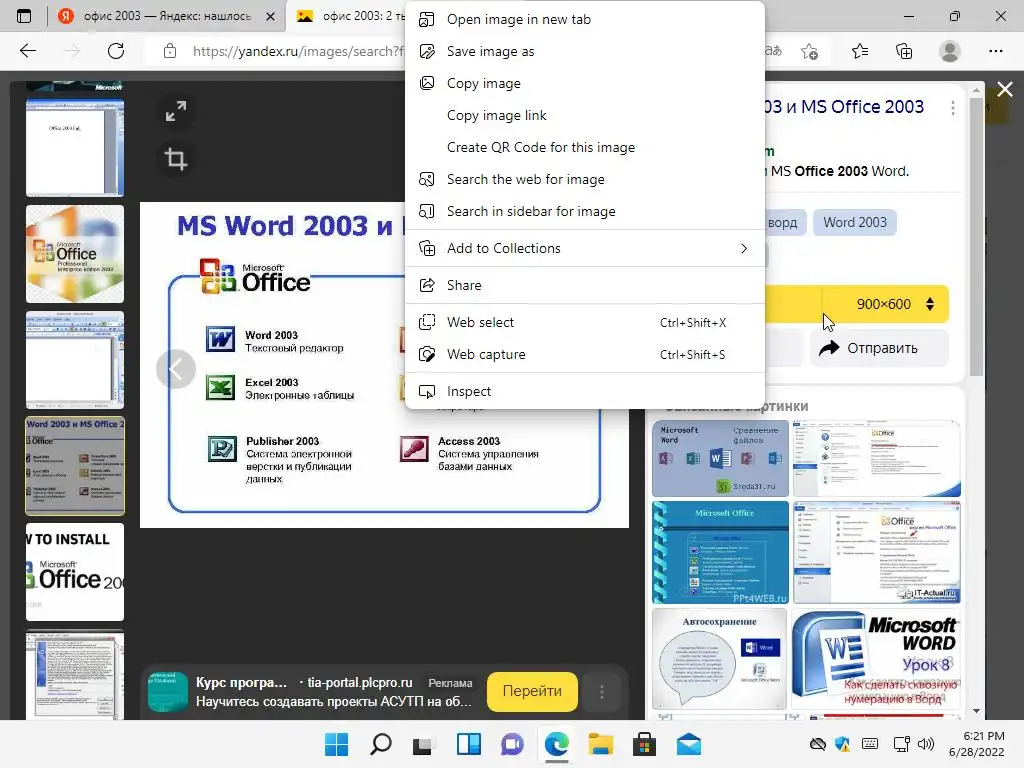Open the Favorites list icon
This screenshot has width=1024, height=768.
coord(859,51)
